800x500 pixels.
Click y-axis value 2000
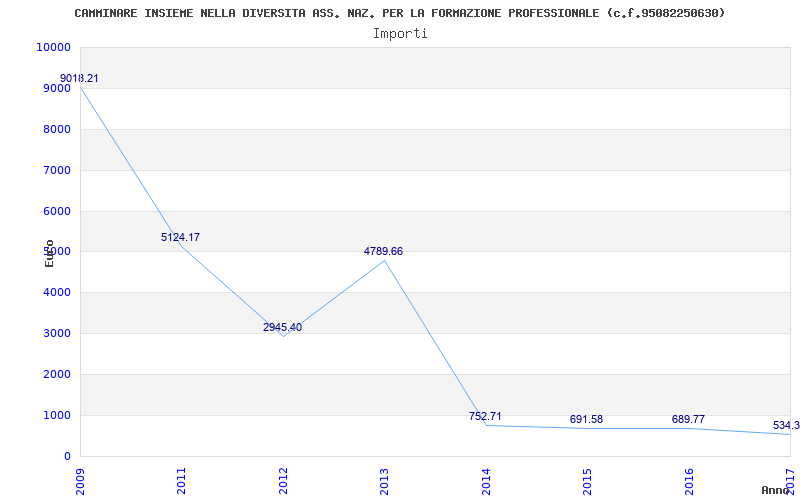pyautogui.click(x=56, y=374)
